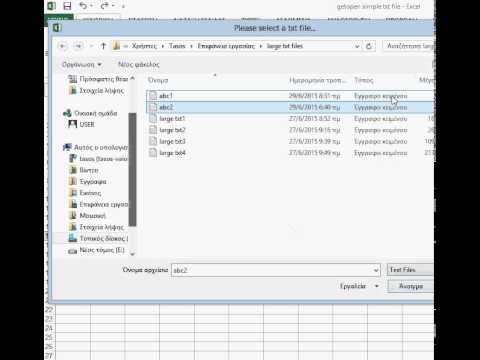Open the Εργαλεία tools dropdown
The width and height of the screenshot is (480, 360).
pyautogui.click(x=359, y=286)
